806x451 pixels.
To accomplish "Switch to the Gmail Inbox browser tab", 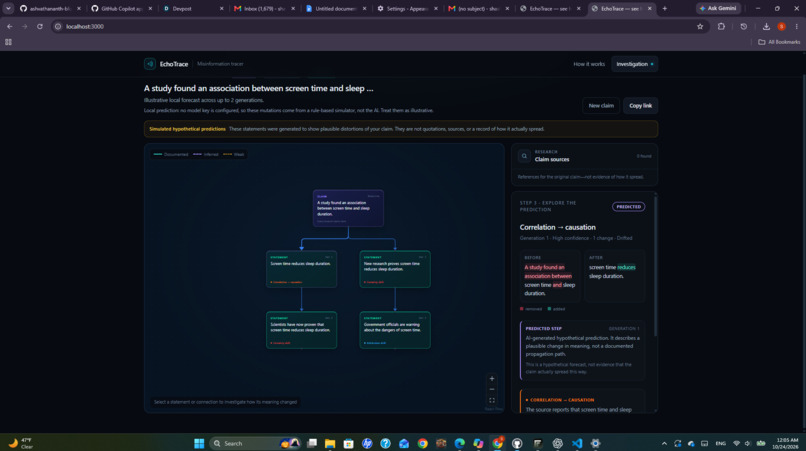I will [x=265, y=9].
